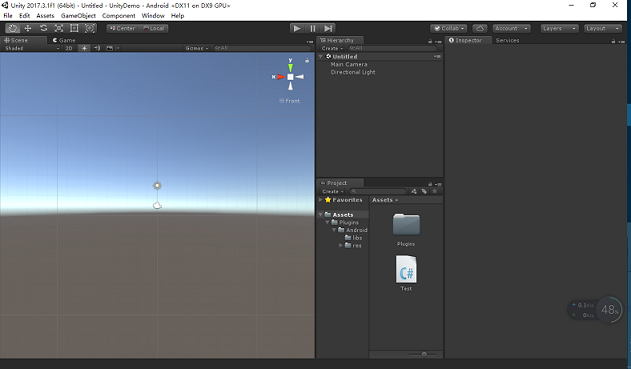Click the white center cube of the scene gizmo
The image size is (631, 369).
click(x=290, y=77)
